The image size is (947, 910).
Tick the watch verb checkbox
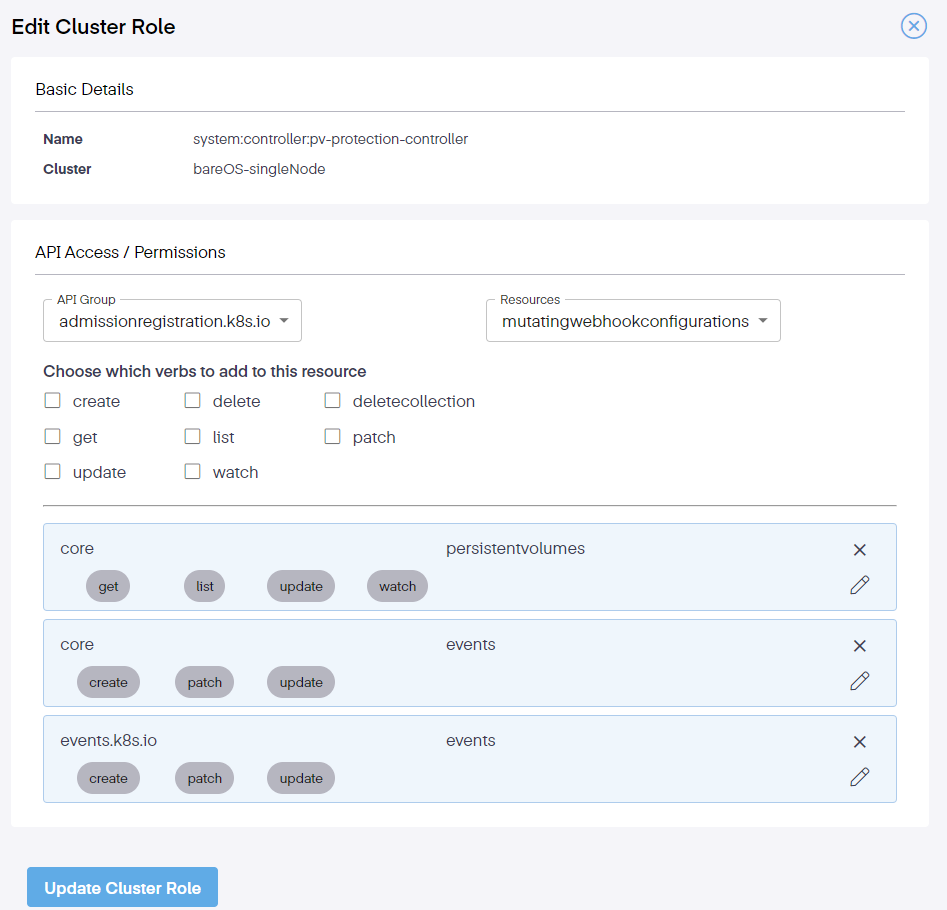pyautogui.click(x=193, y=472)
